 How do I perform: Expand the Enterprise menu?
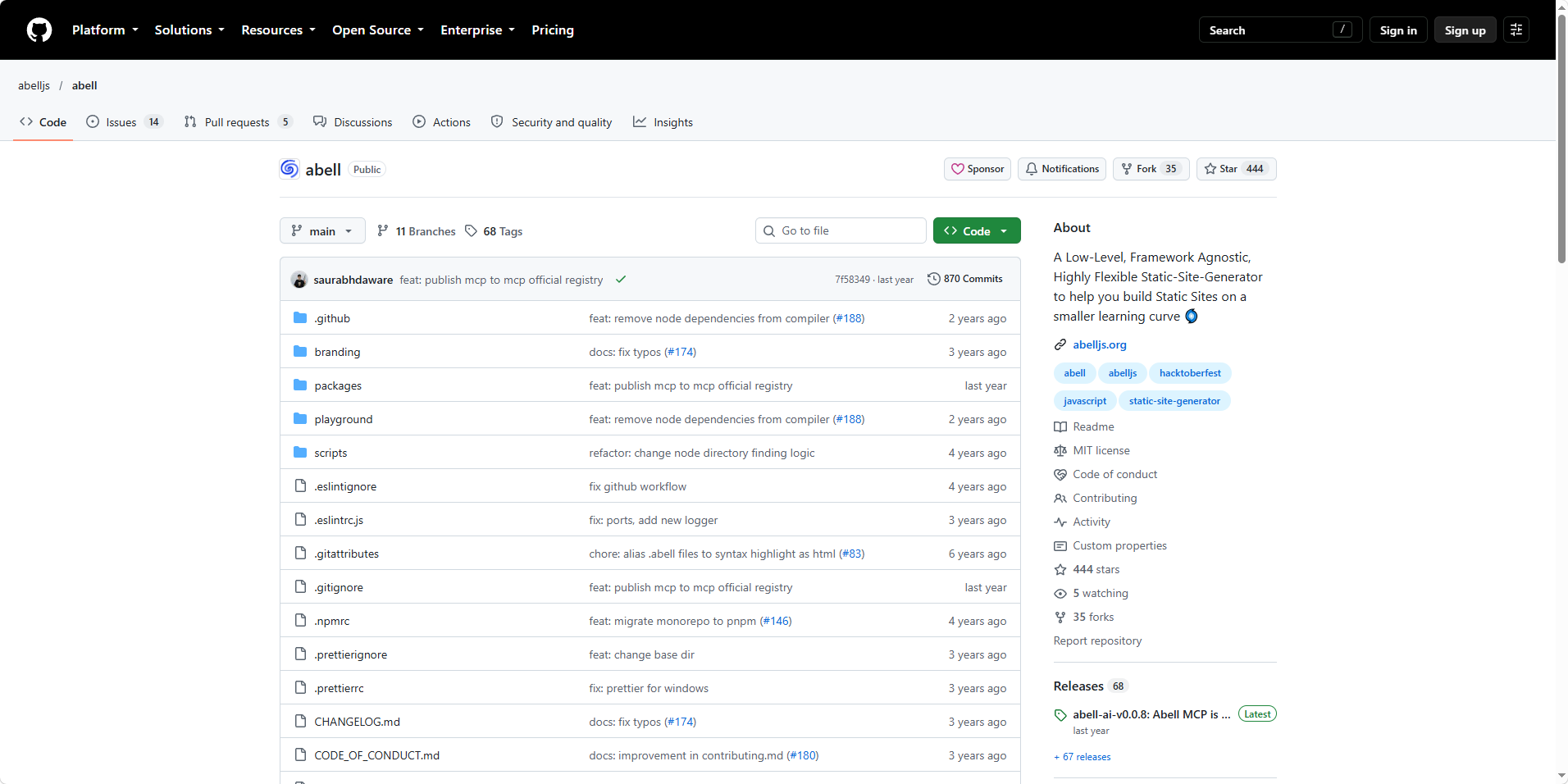tap(477, 30)
